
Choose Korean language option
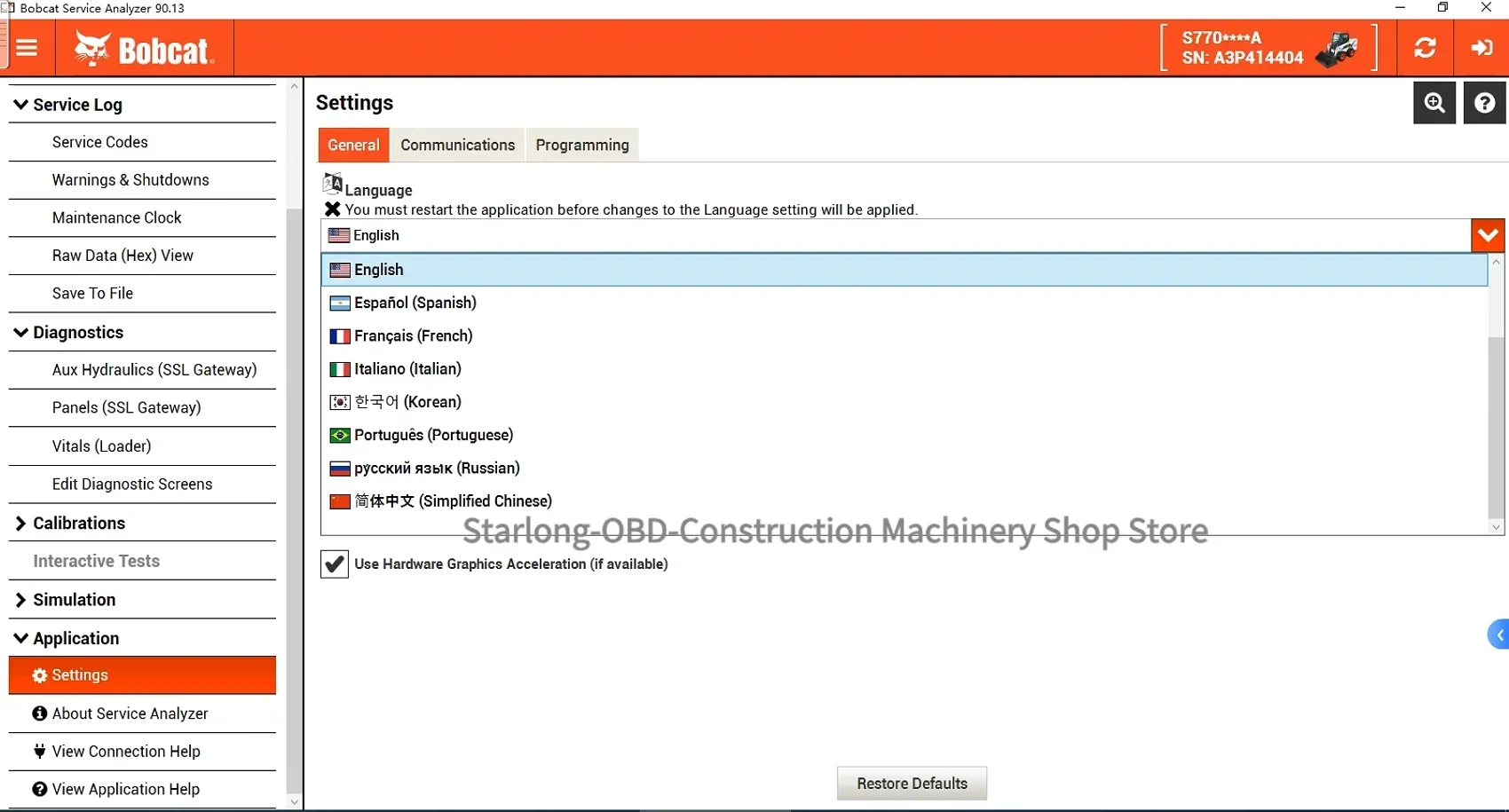904,402
